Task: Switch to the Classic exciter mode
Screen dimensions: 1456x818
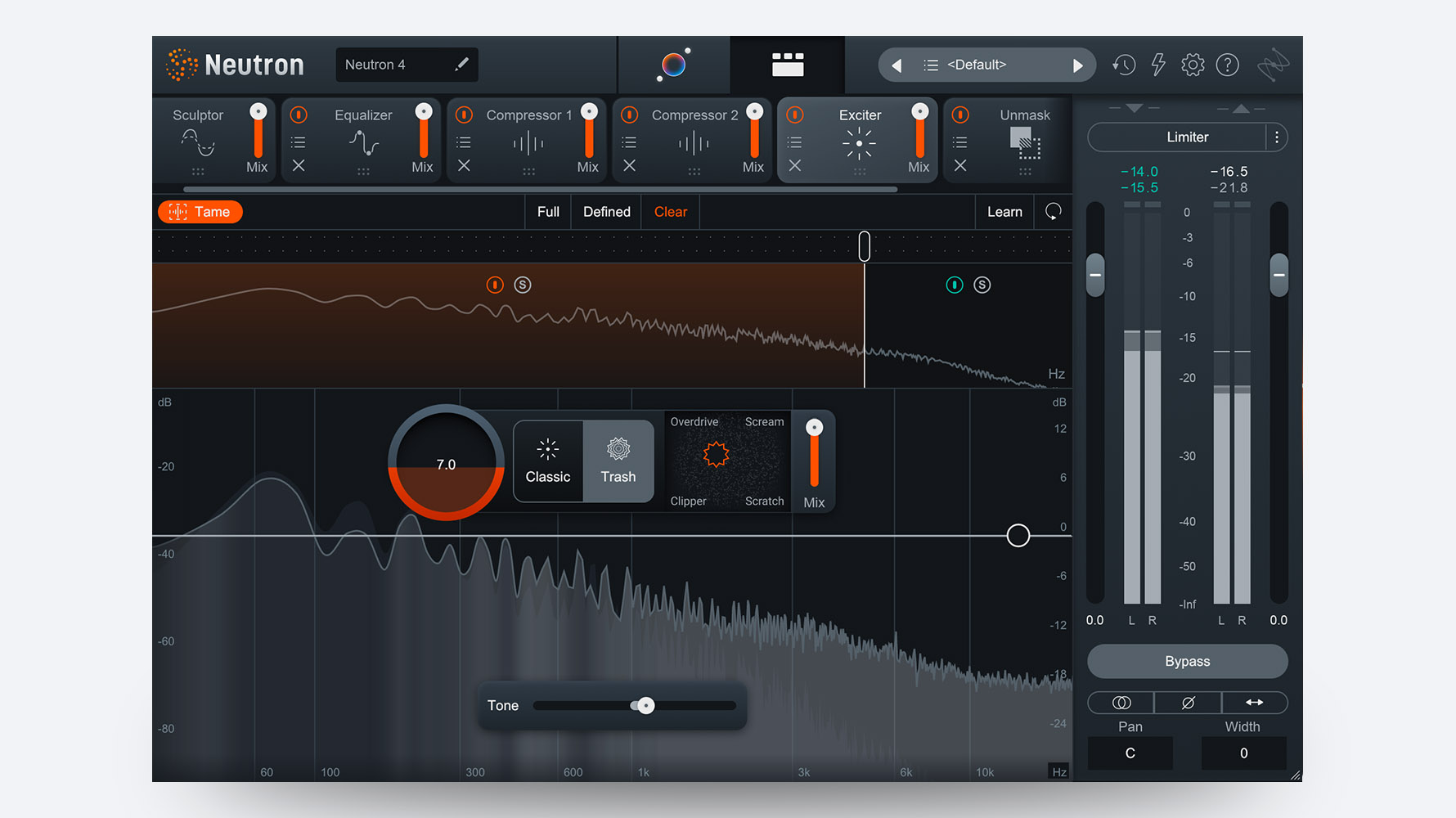Action: tap(548, 461)
